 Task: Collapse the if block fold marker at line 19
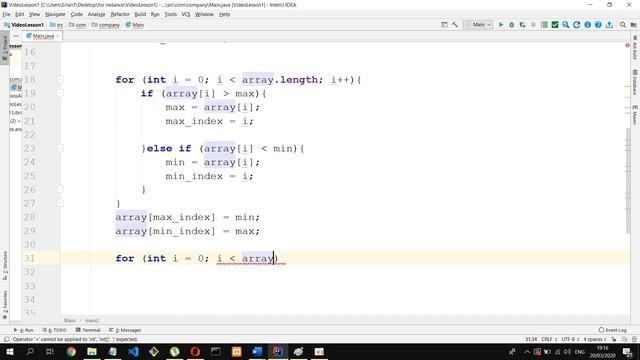60,93
